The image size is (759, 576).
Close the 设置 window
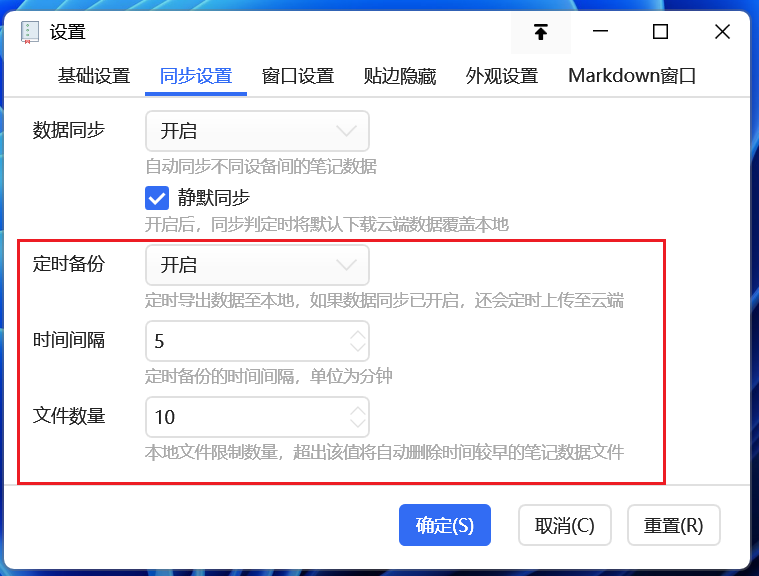coord(722,32)
